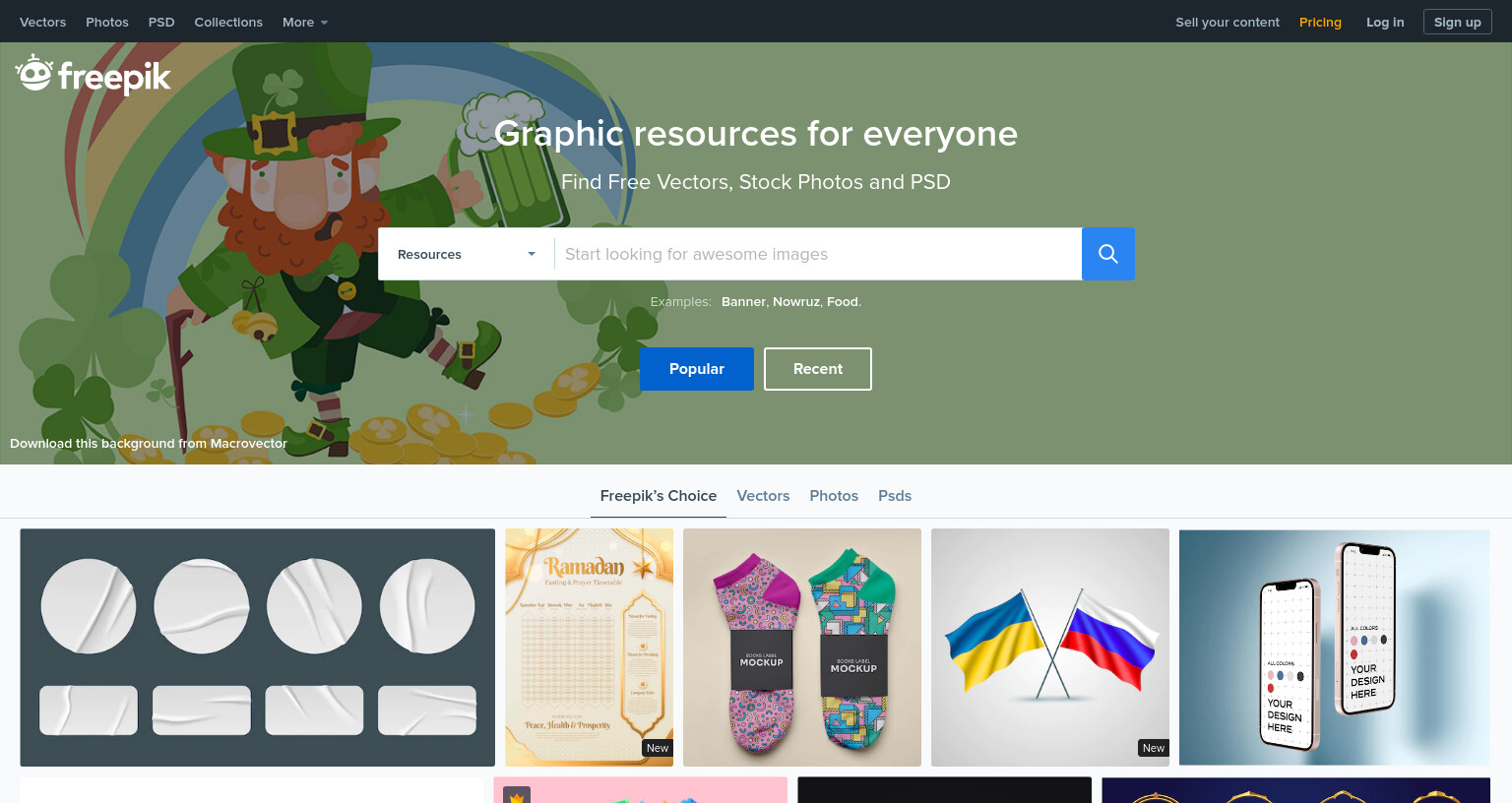Expand the More menu arrow
This screenshot has width=1512, height=803.
click(324, 23)
